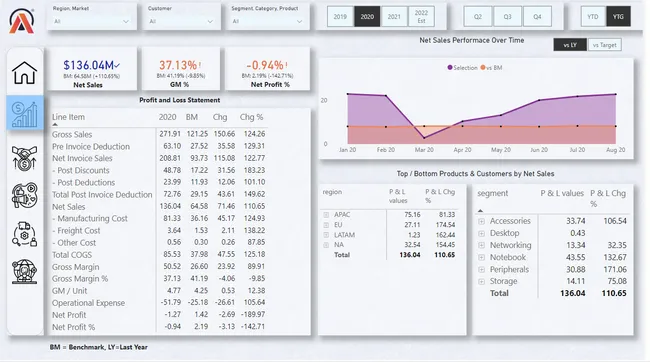The height and width of the screenshot is (362, 650).
Task: Click the Selection legend purple dot
Action: pyautogui.click(x=450, y=67)
